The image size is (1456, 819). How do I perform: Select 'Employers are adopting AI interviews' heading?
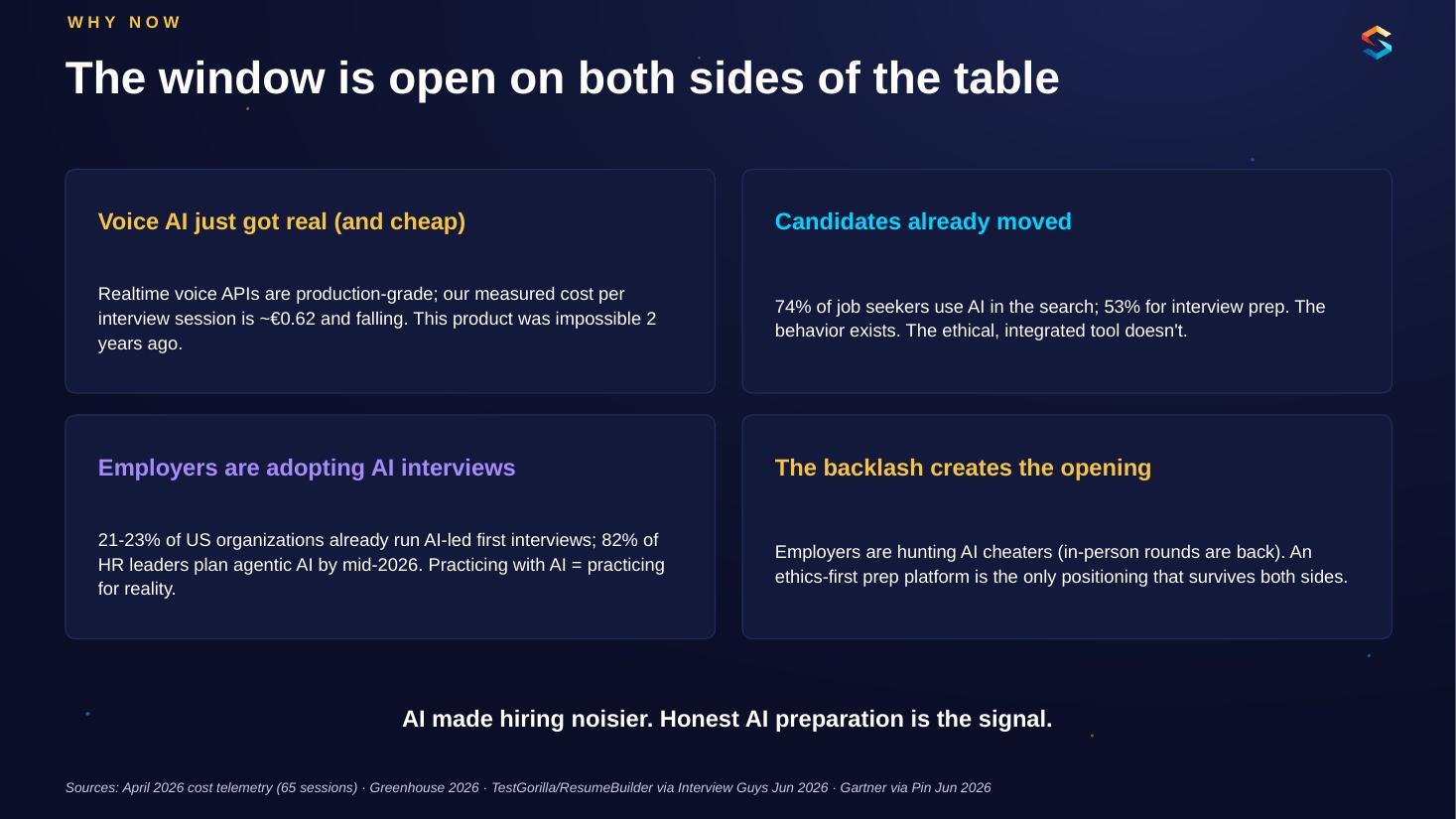307,468
